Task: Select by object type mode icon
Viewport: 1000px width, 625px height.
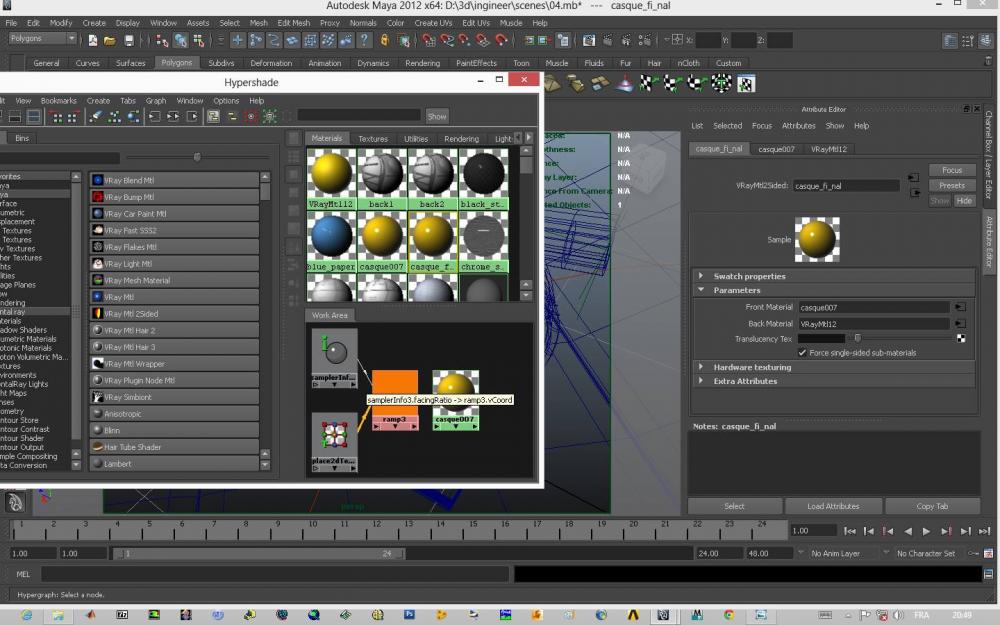Action: pos(180,41)
